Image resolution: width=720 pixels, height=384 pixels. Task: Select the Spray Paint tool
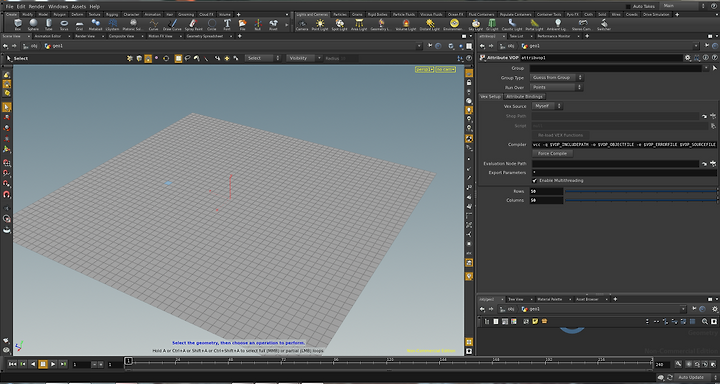pos(193,24)
